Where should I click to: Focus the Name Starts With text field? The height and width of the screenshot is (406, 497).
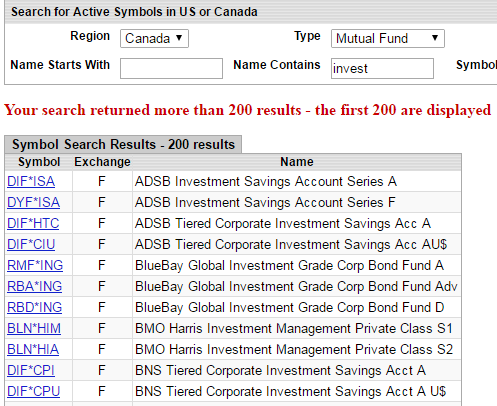point(171,68)
